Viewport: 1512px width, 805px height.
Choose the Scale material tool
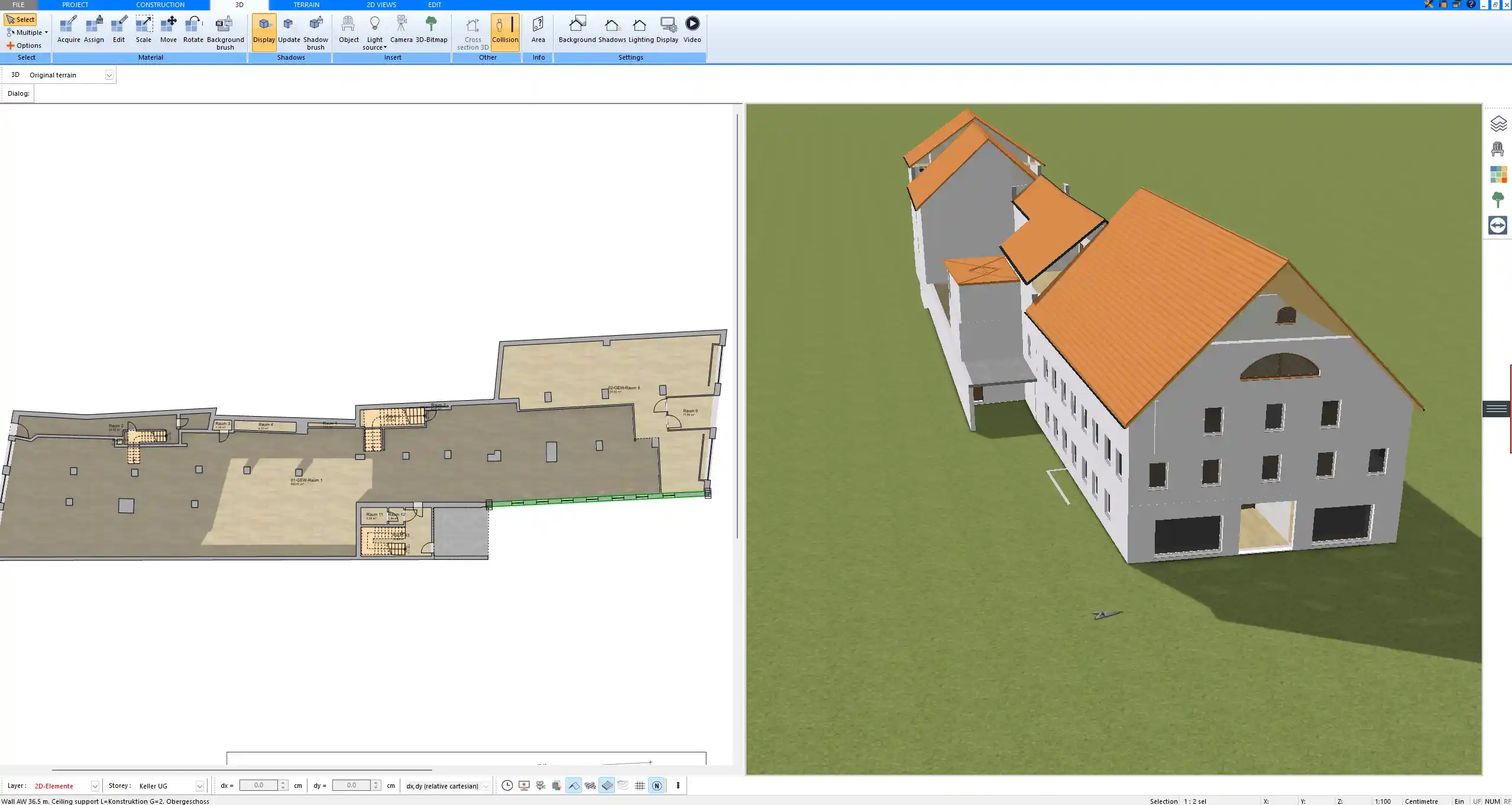tap(144, 30)
